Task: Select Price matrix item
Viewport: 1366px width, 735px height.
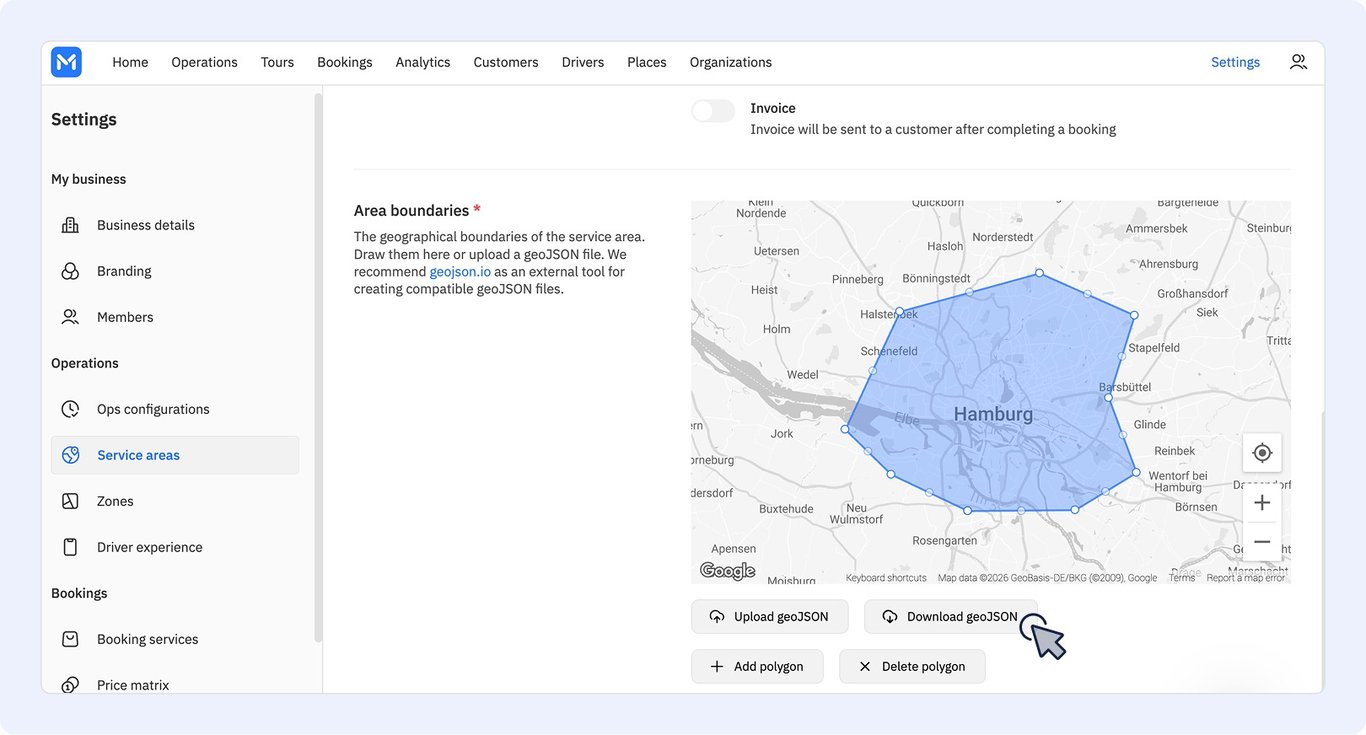Action: 175,685
